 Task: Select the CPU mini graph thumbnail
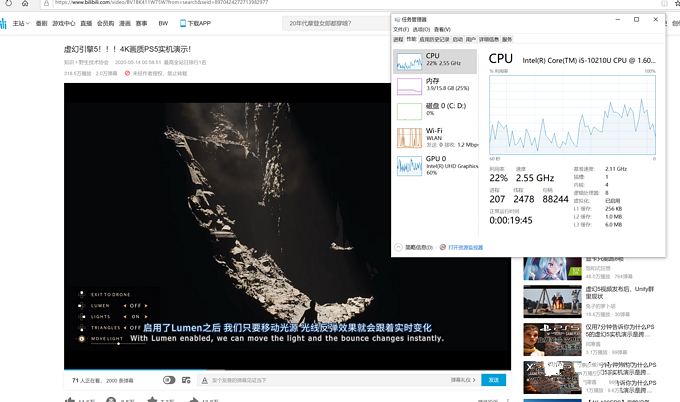coord(409,62)
